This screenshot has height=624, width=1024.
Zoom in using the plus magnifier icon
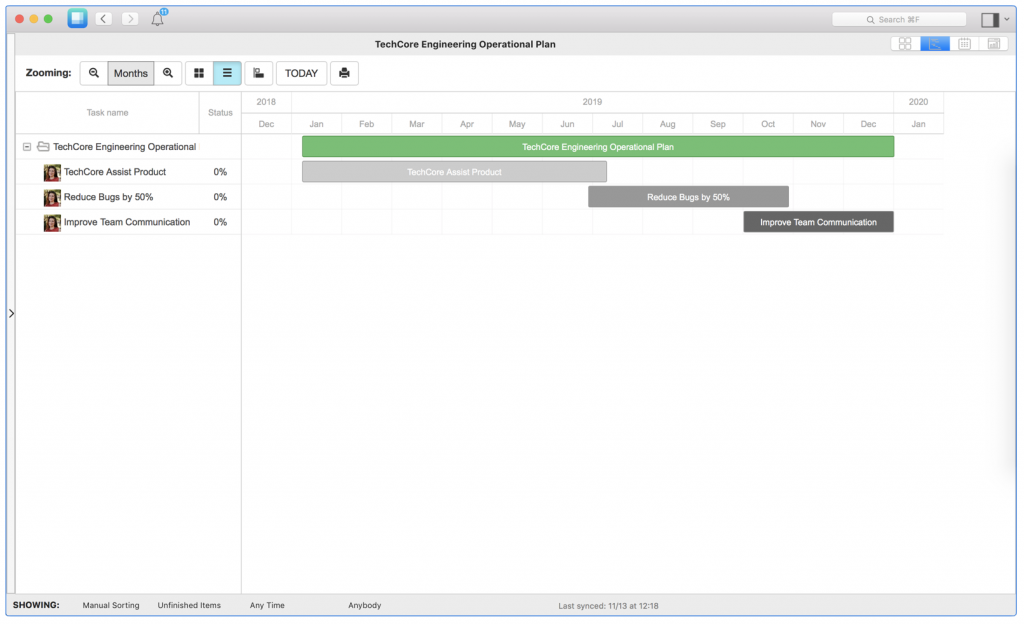pyautogui.click(x=168, y=72)
